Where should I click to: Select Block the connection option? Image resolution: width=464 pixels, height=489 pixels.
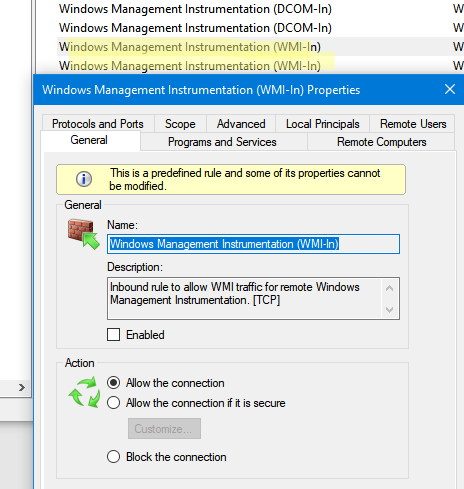coord(113,456)
